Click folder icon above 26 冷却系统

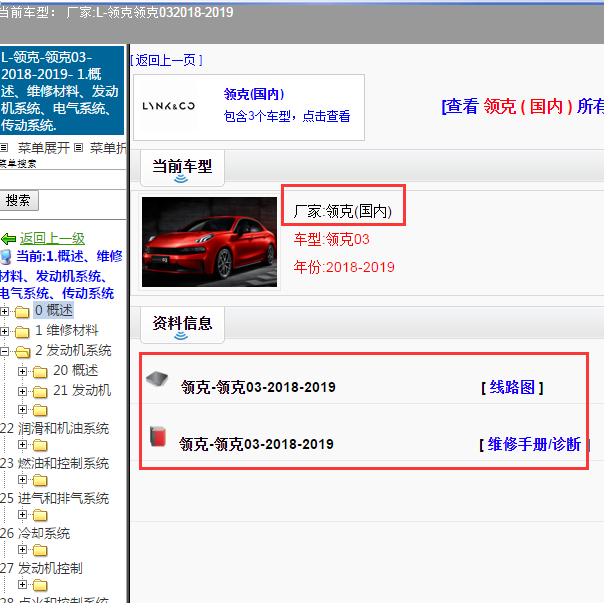coord(40,515)
